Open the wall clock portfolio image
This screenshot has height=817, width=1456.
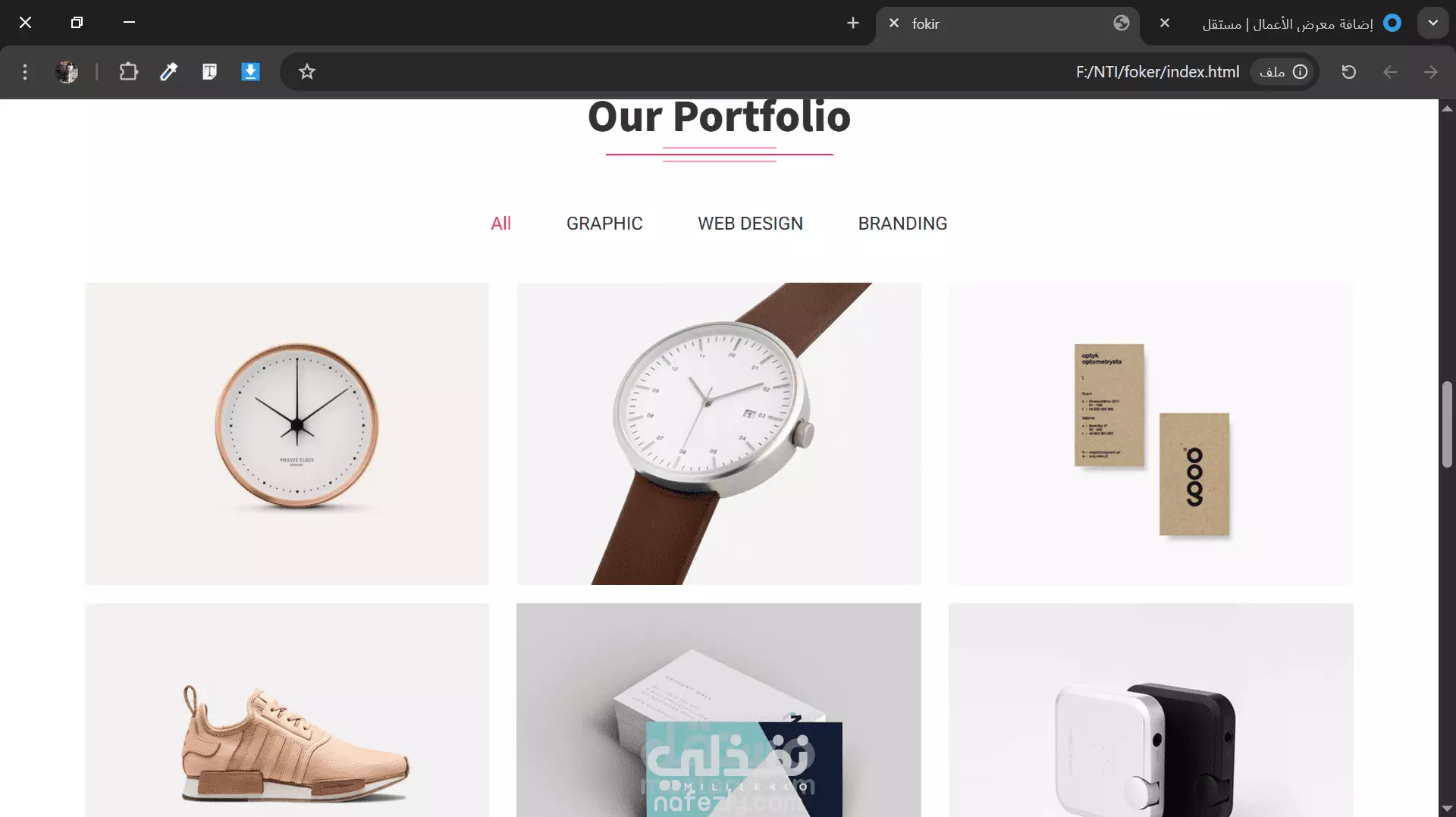click(287, 434)
